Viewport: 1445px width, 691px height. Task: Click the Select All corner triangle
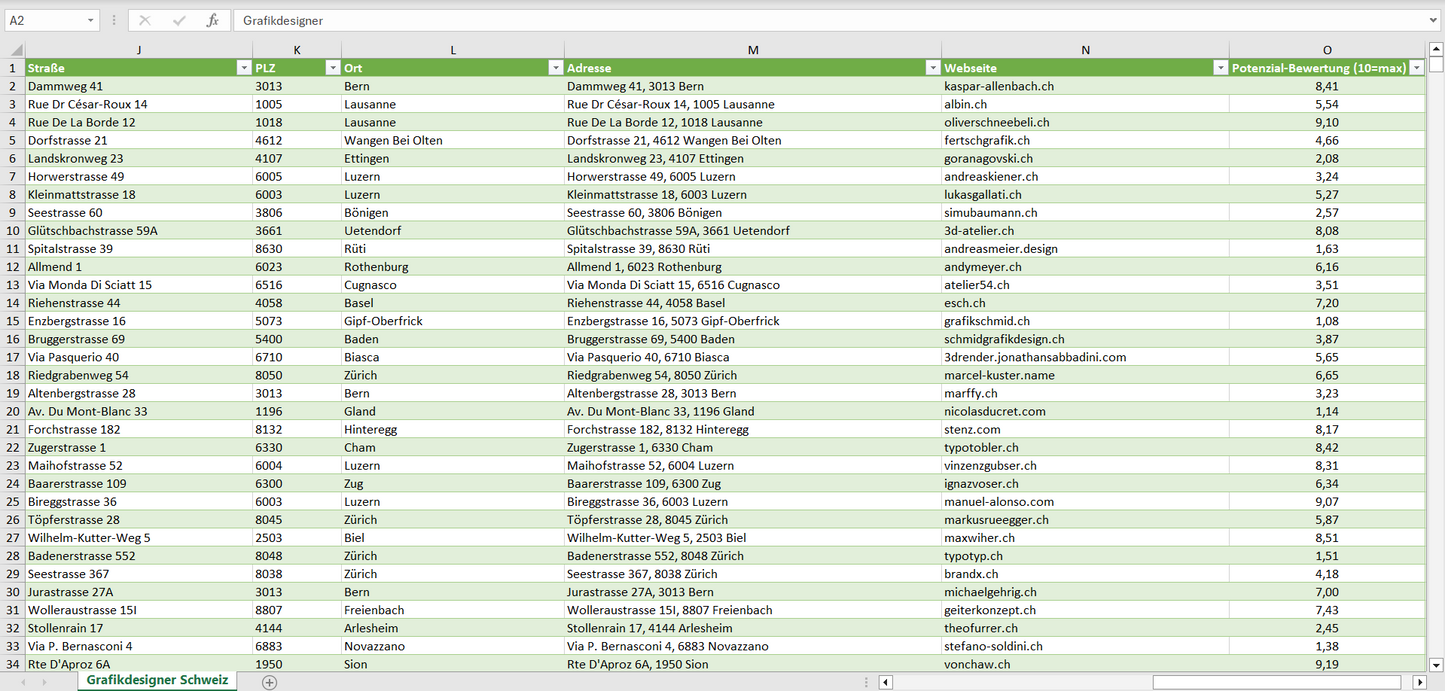16,50
